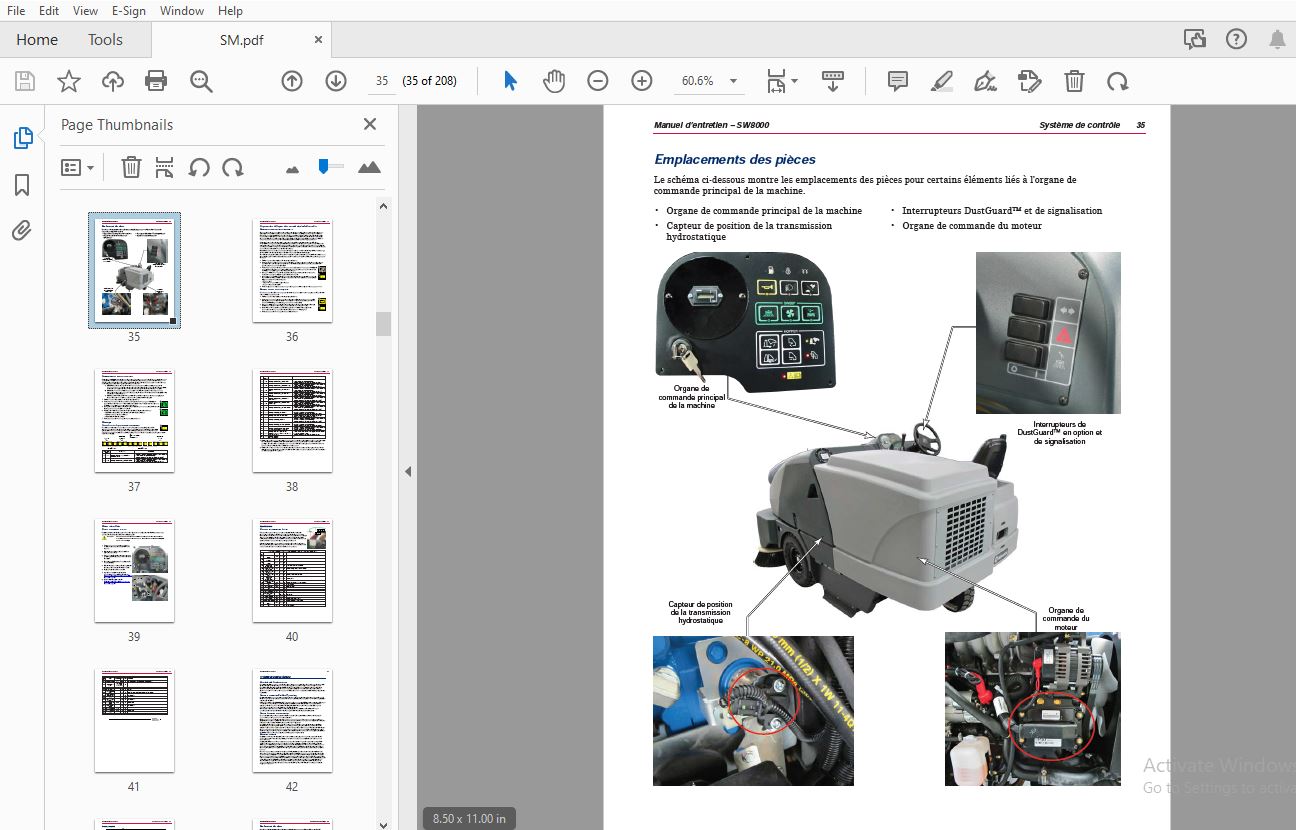This screenshot has height=830, width=1296.
Task: Open notifications bell icon
Action: 1277,40
